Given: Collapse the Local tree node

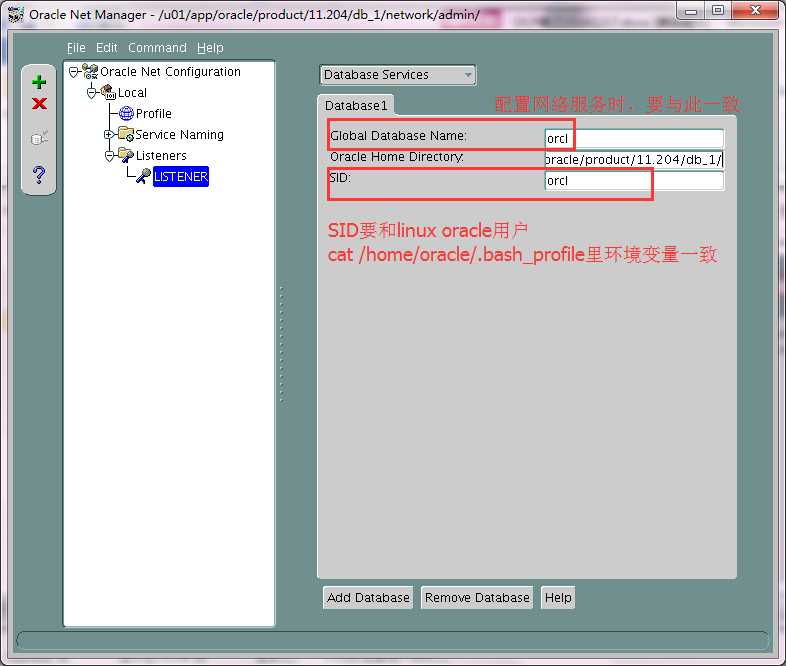Looking at the screenshot, I should pos(92,93).
